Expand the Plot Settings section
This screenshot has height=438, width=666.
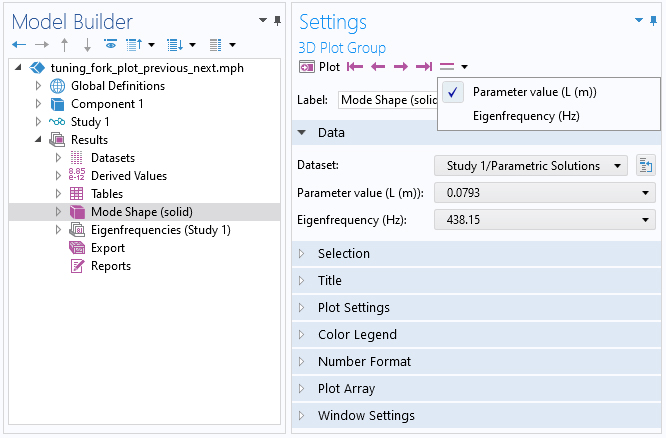click(302, 308)
